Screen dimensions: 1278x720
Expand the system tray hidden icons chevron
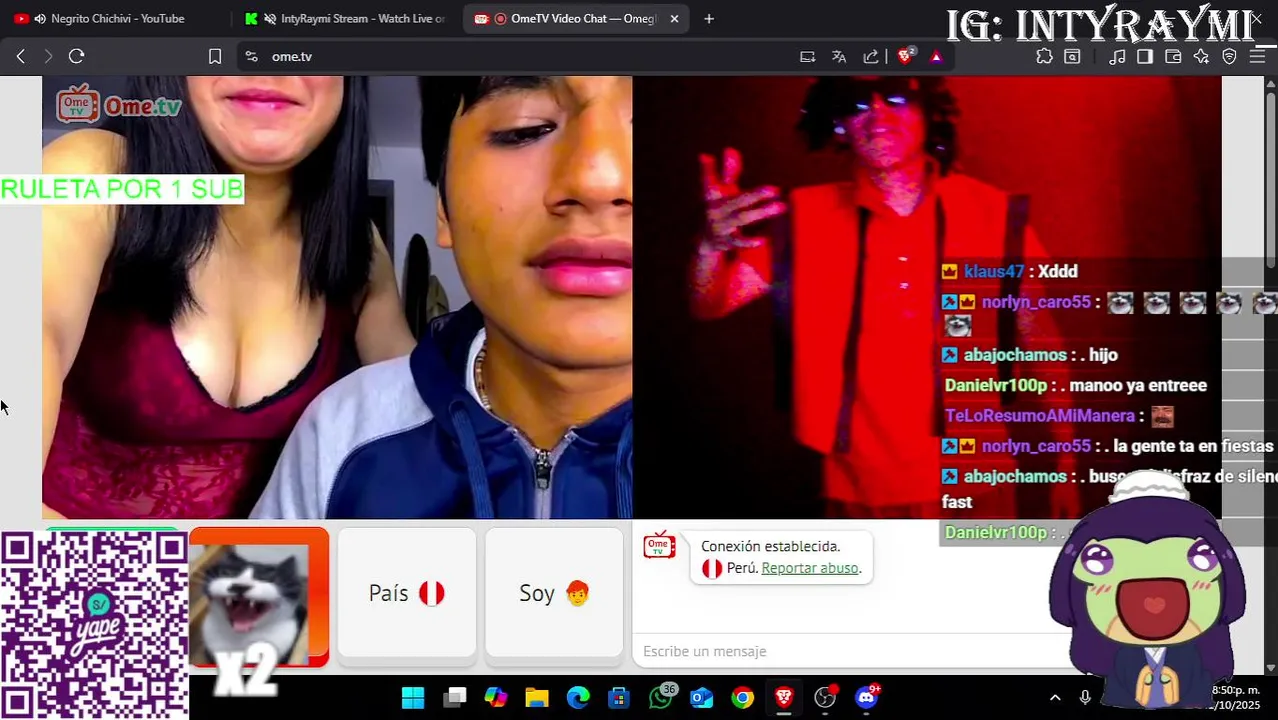pos(1055,697)
